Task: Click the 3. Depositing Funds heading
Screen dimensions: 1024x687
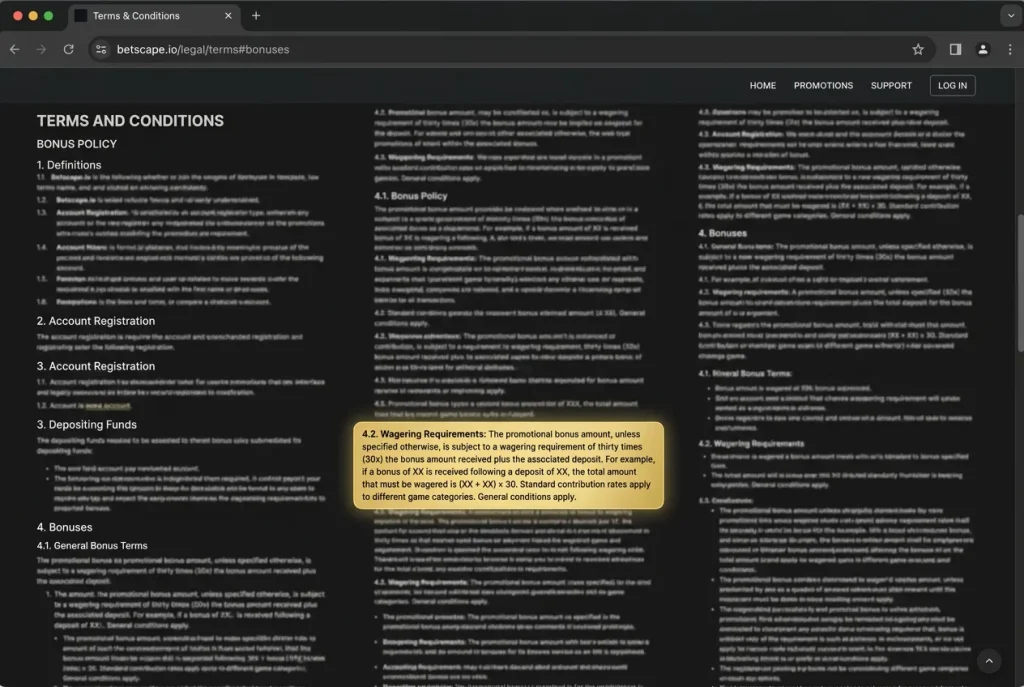Action: (86, 424)
